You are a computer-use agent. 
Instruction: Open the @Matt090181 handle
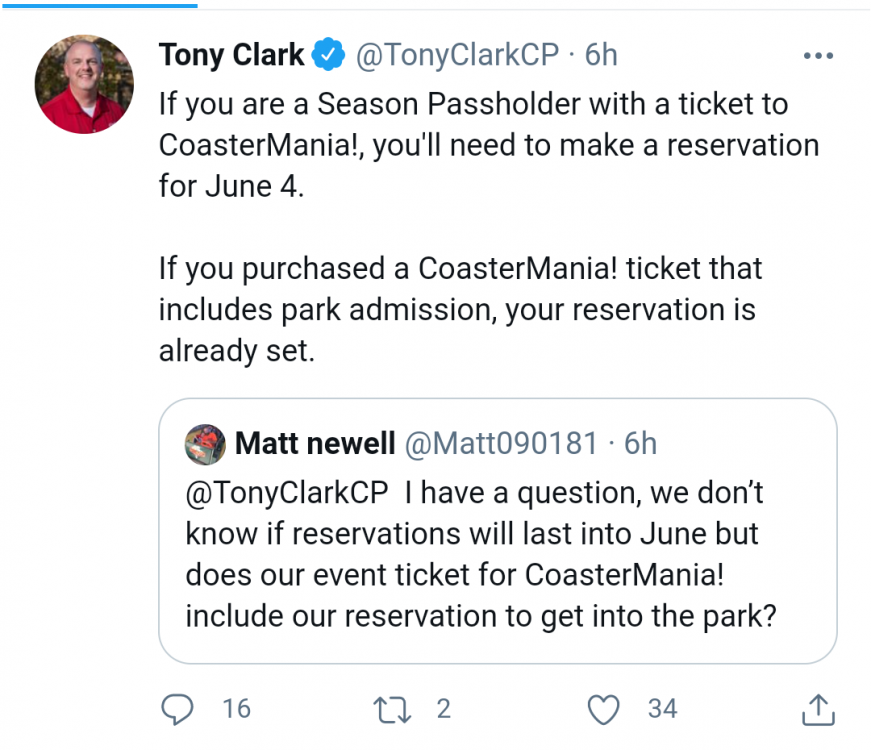click(x=499, y=443)
